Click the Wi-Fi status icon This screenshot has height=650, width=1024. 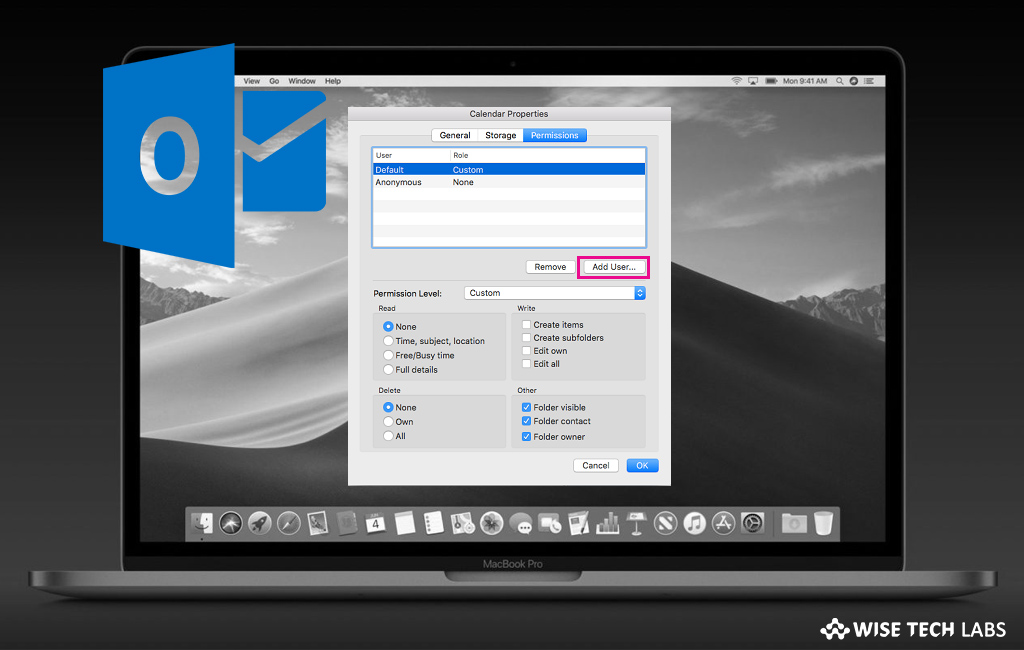click(737, 81)
